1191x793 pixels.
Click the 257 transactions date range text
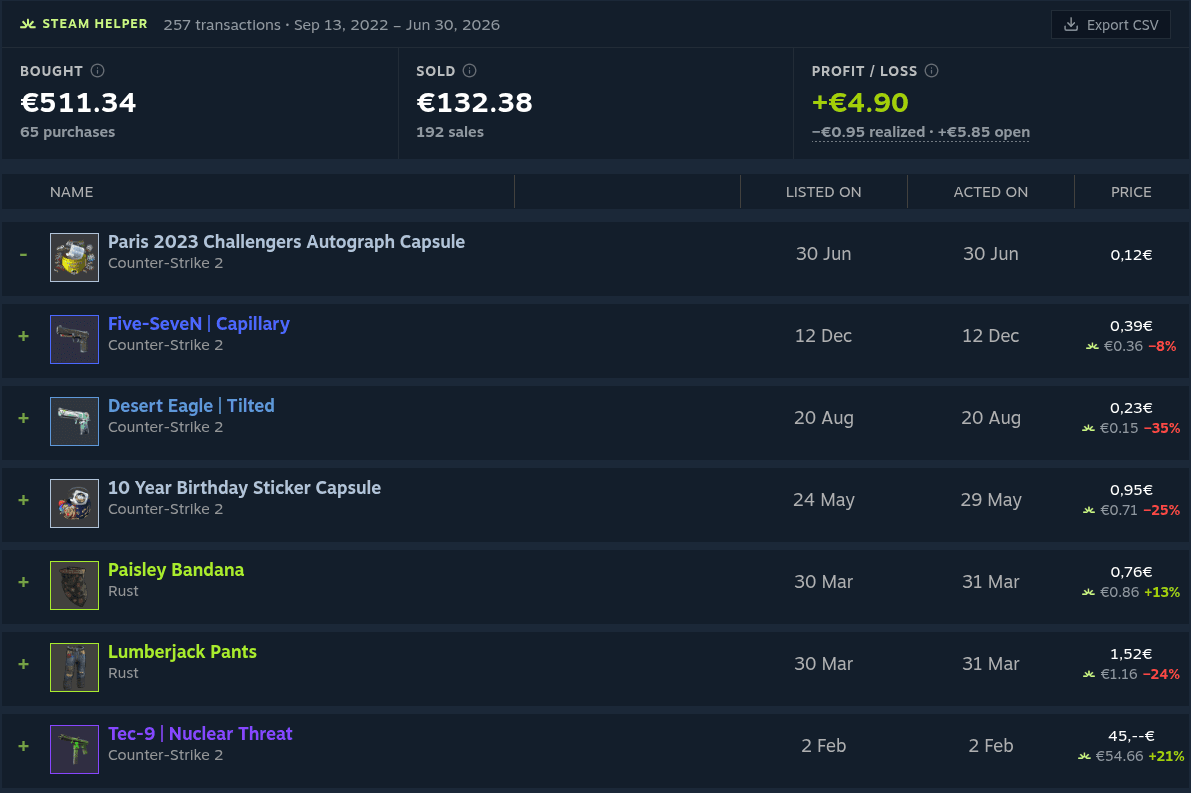click(332, 25)
